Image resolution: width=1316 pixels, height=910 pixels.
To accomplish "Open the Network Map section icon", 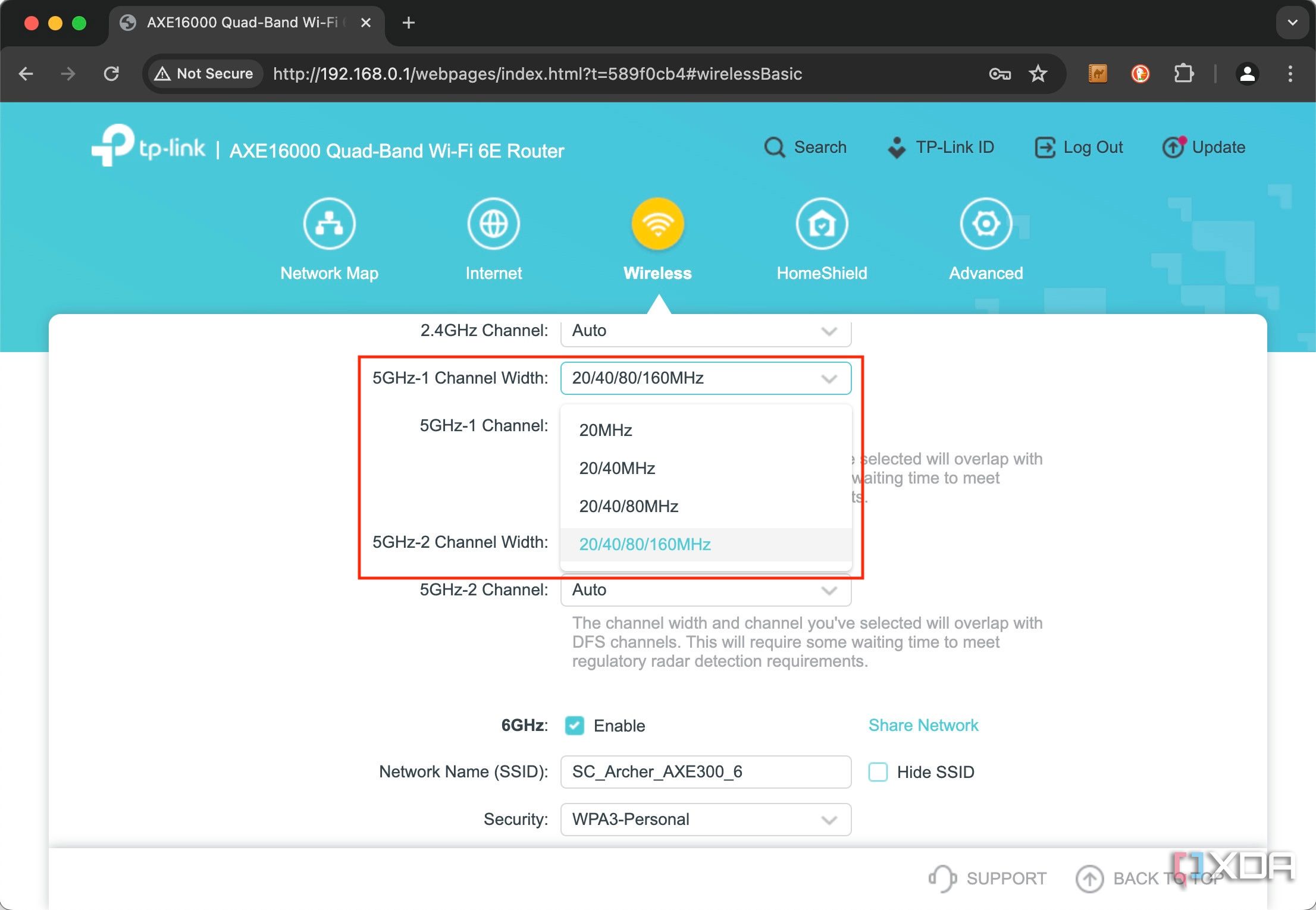I will tap(329, 224).
